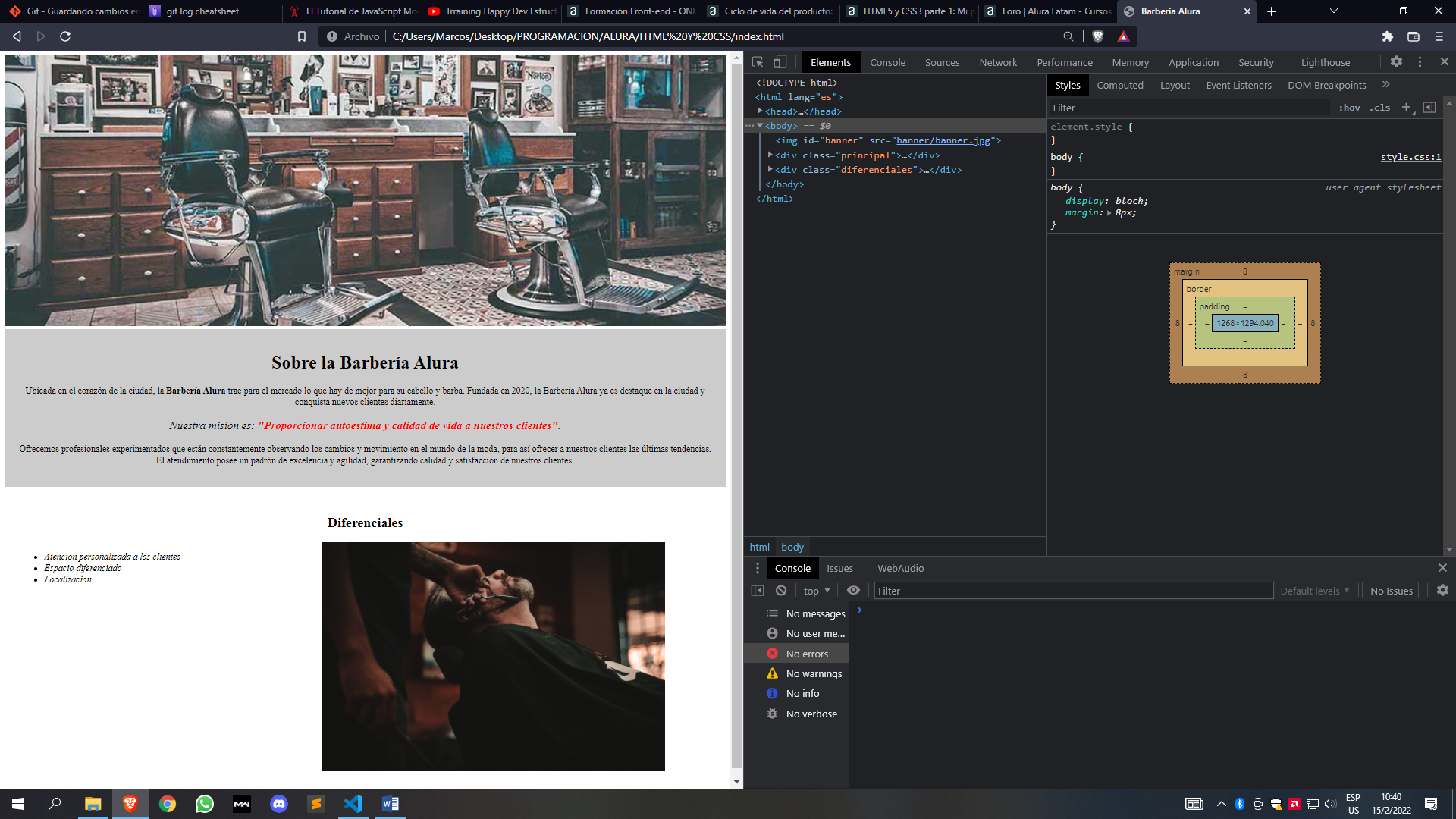Screen dimensions: 1456x819
Task: Click the Default levels dropdown in Console
Action: [x=1313, y=590]
